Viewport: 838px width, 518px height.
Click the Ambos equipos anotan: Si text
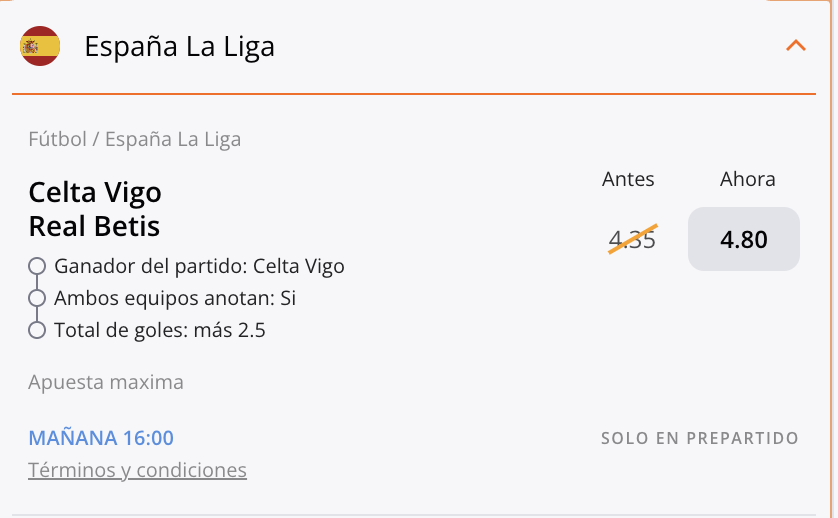pyautogui.click(x=175, y=298)
